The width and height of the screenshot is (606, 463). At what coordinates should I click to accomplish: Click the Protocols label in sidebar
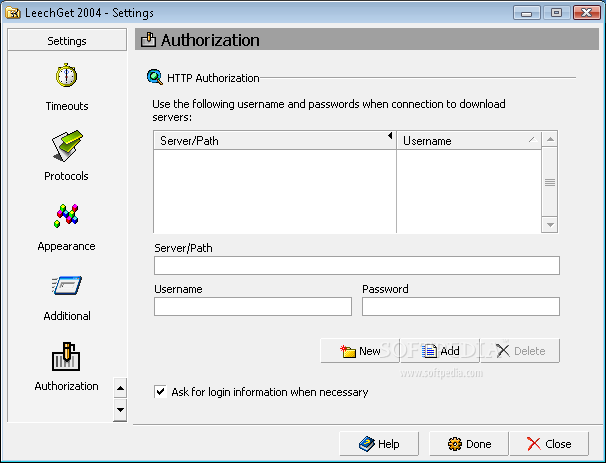click(x=66, y=176)
